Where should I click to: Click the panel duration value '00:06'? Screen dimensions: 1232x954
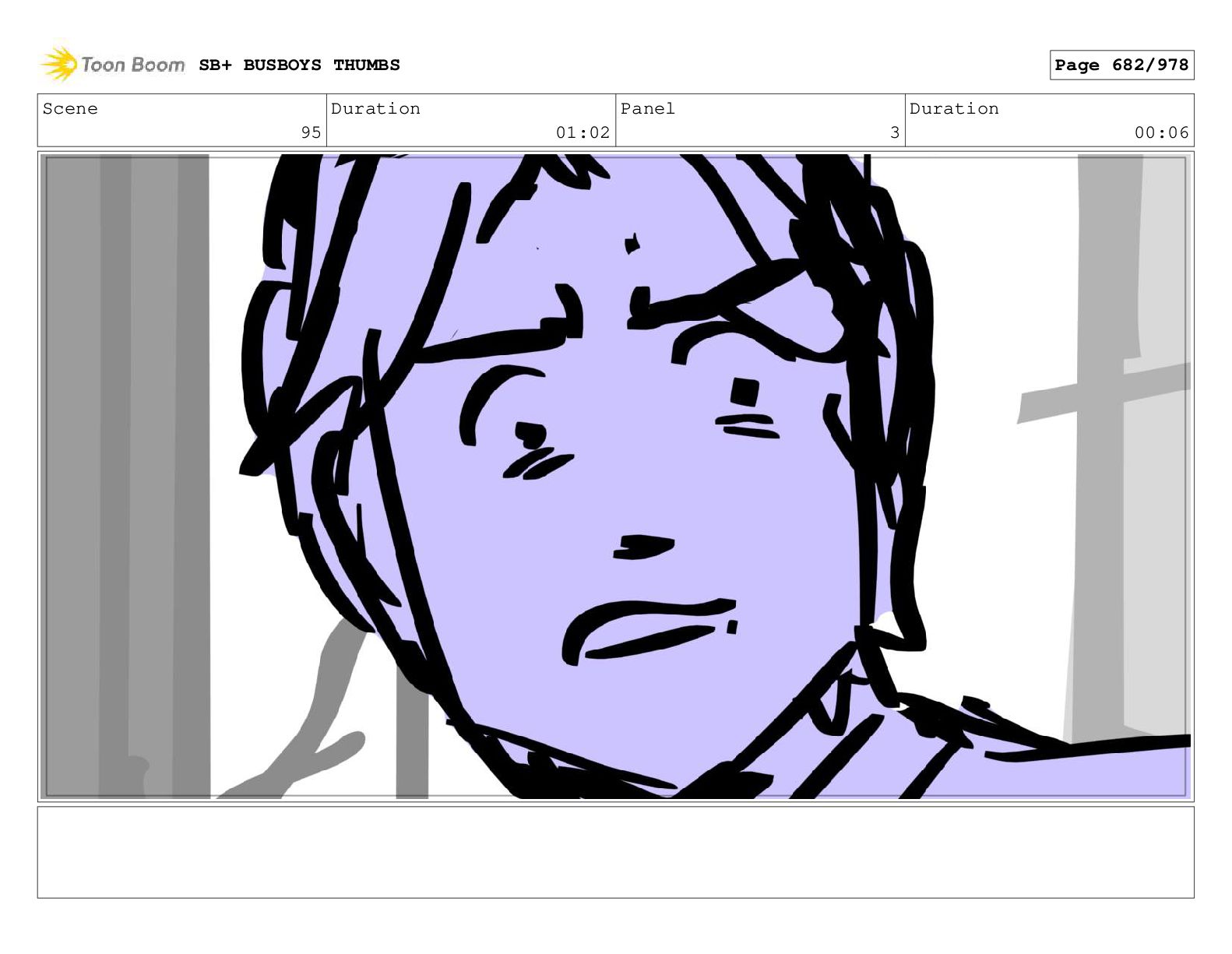[x=1161, y=132]
